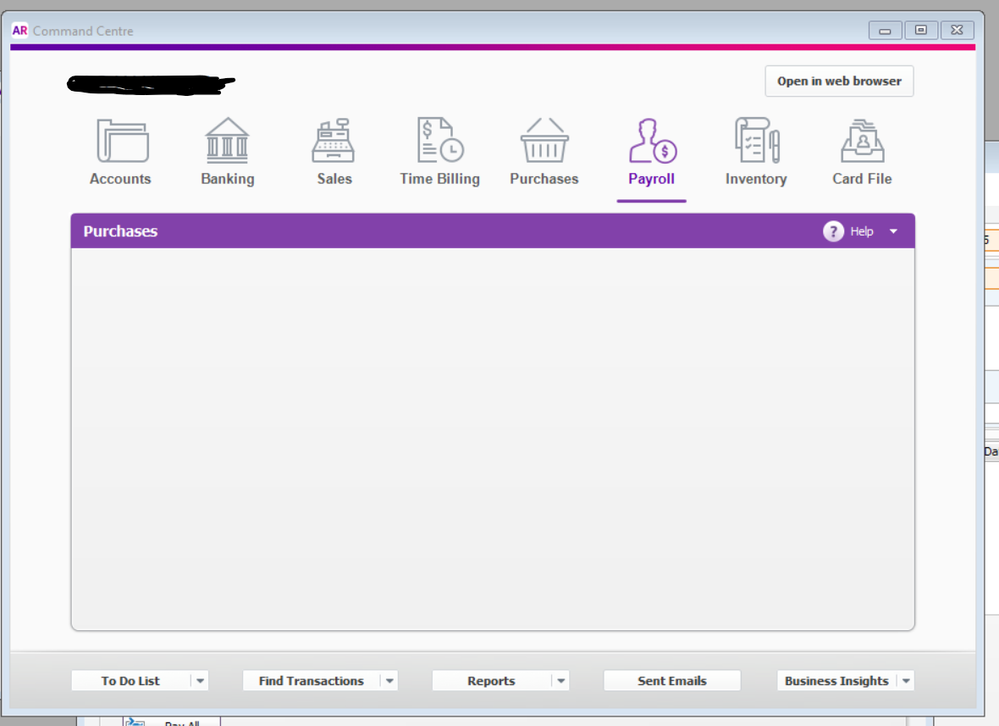This screenshot has width=999, height=726.
Task: Select the Time Billing icon
Action: [x=439, y=141]
